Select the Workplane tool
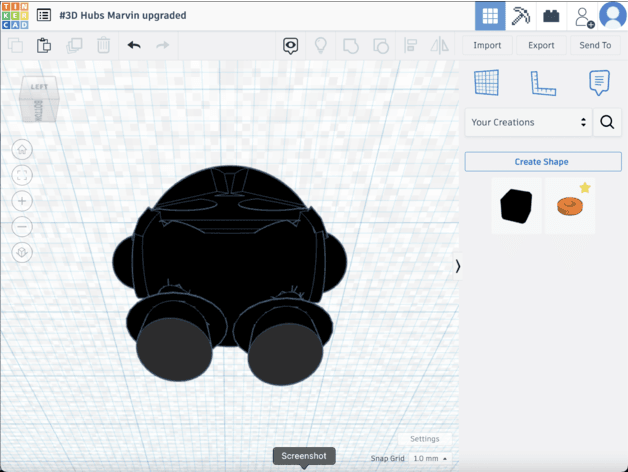 click(487, 83)
